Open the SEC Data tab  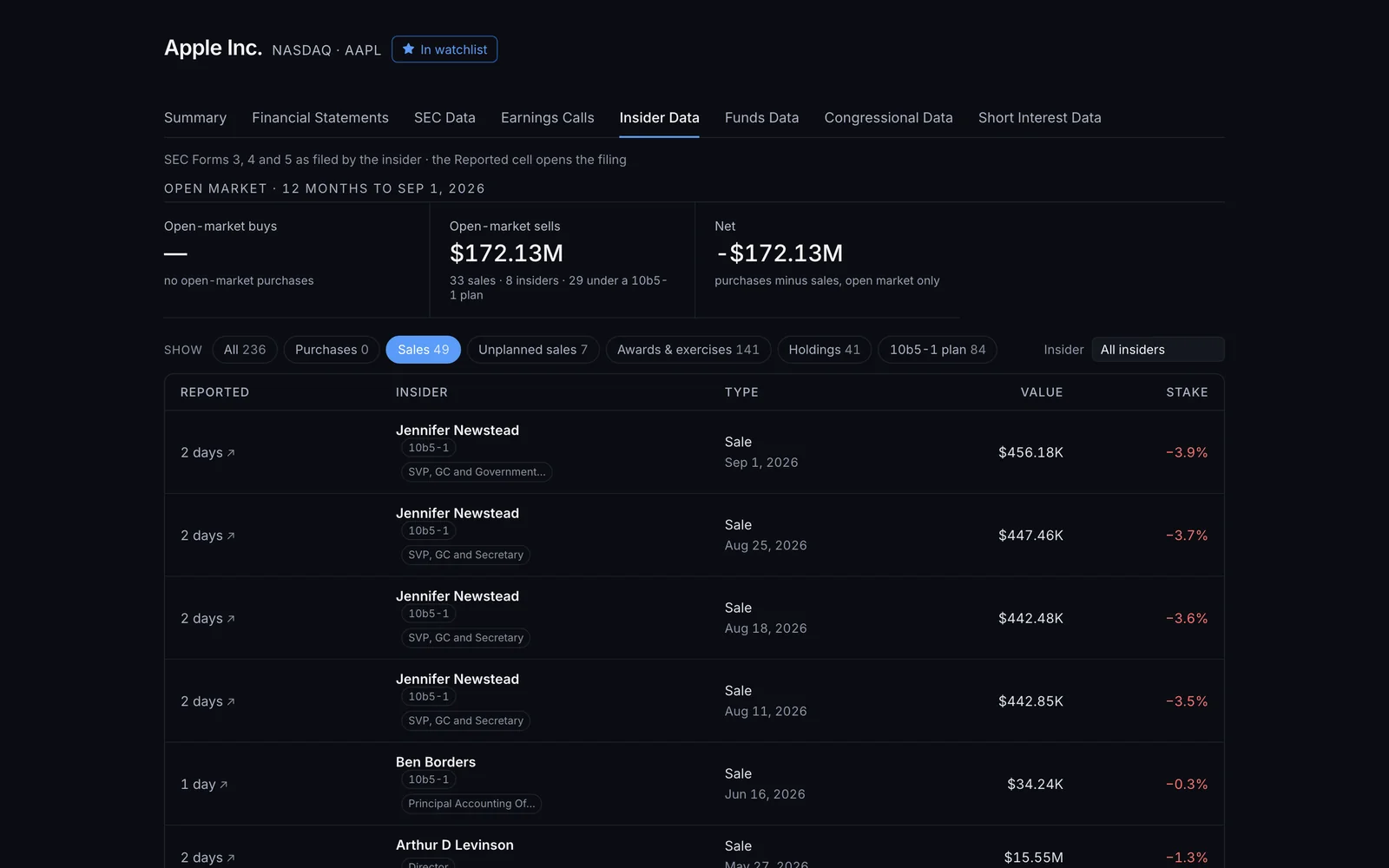pyautogui.click(x=444, y=118)
